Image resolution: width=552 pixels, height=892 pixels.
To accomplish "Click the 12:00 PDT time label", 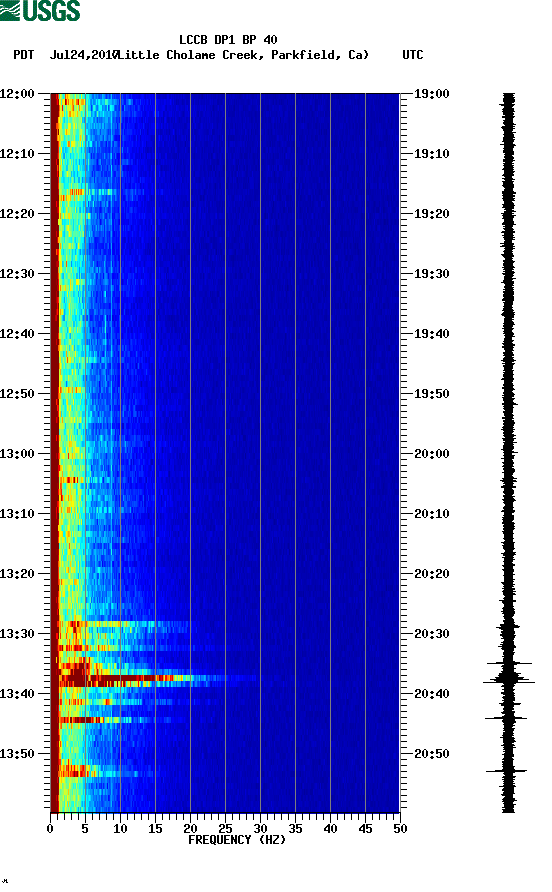I will pyautogui.click(x=18, y=94).
